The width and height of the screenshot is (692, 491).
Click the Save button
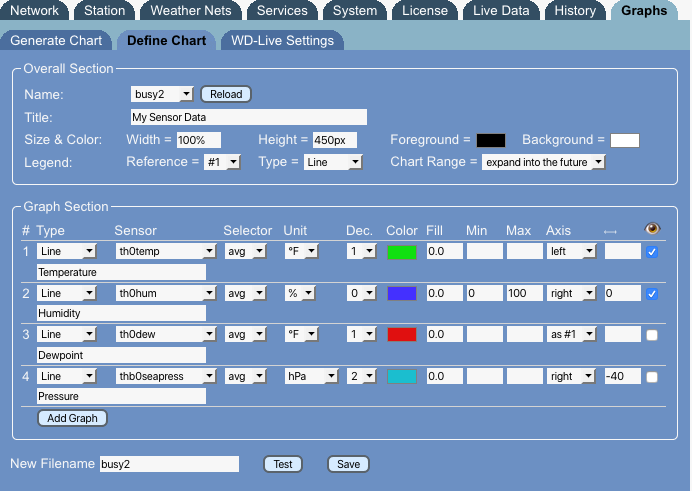[348, 464]
